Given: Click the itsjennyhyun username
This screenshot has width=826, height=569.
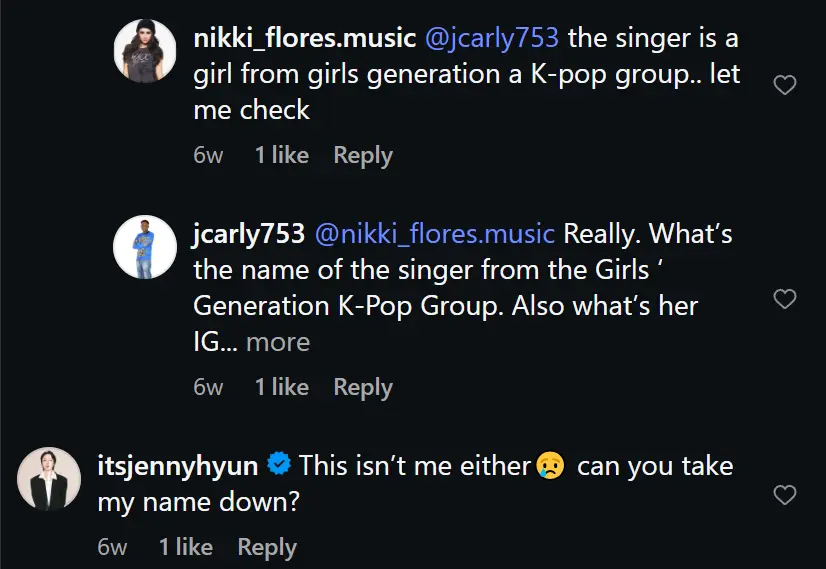Looking at the screenshot, I should [178, 466].
